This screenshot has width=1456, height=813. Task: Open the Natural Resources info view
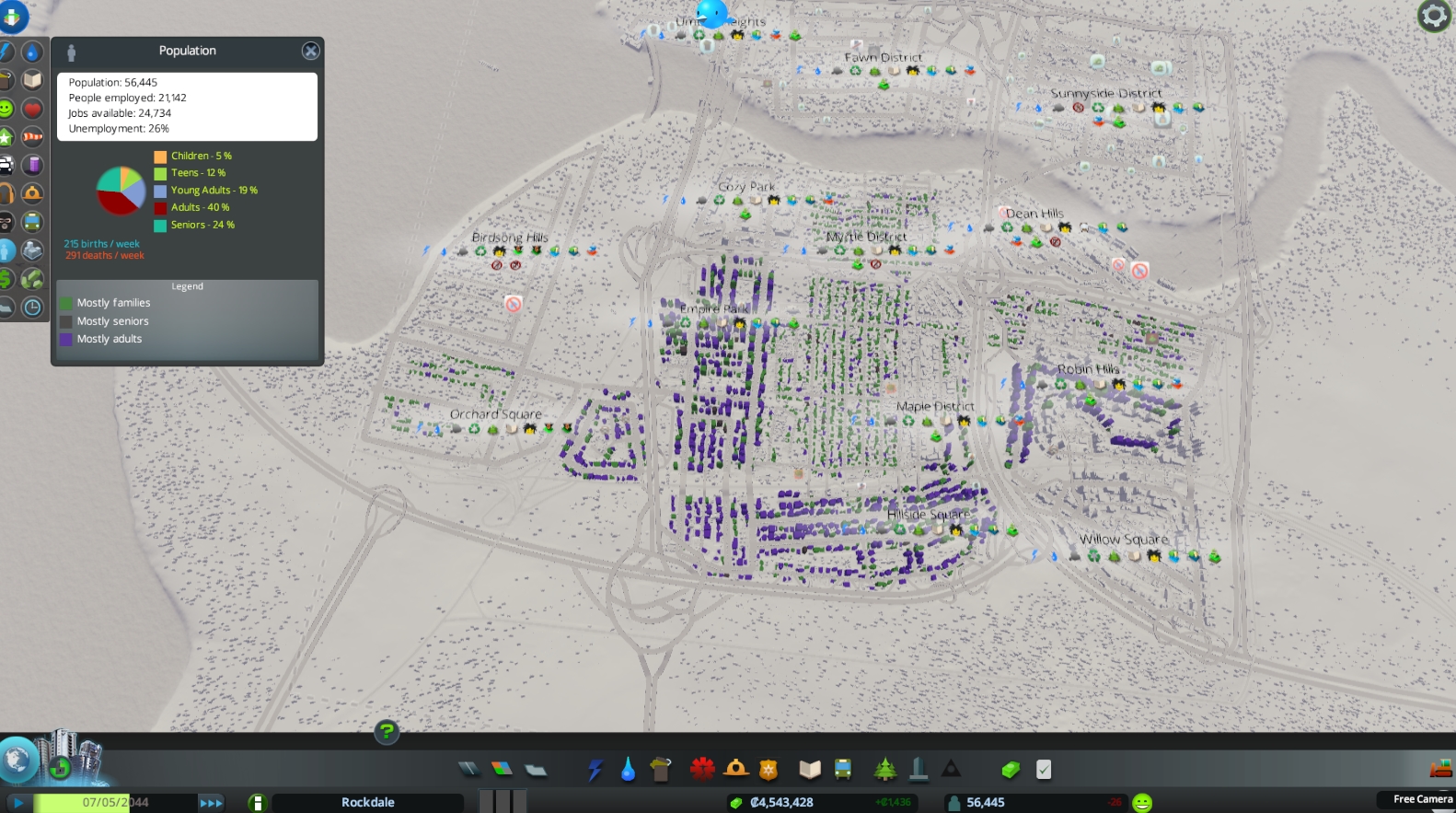click(32, 279)
